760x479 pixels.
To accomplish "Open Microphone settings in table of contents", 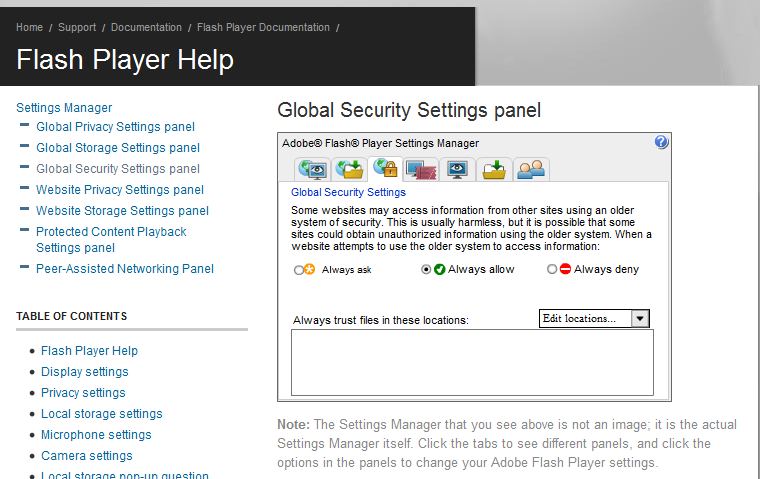I will [96, 434].
